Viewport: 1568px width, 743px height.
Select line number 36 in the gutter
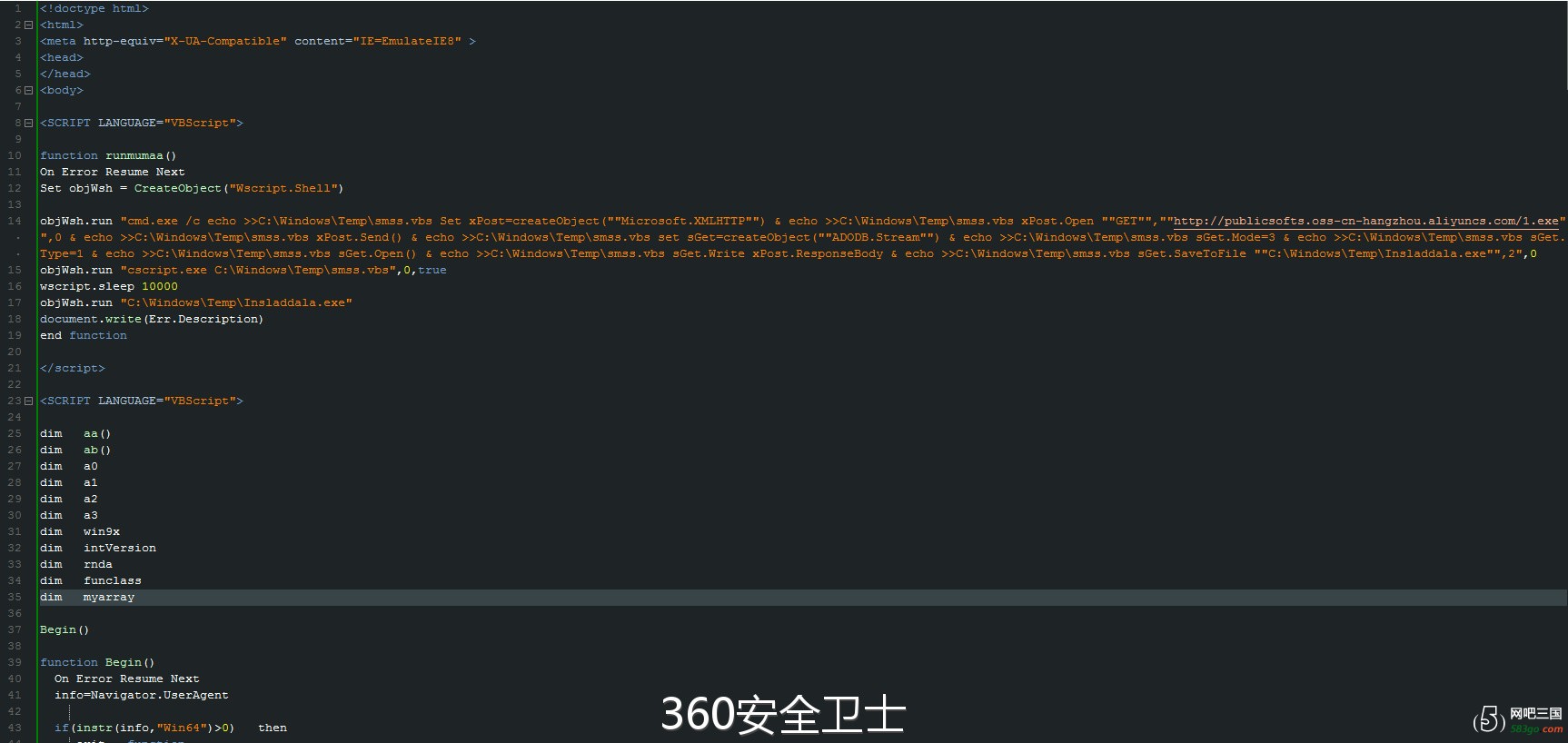(15, 613)
